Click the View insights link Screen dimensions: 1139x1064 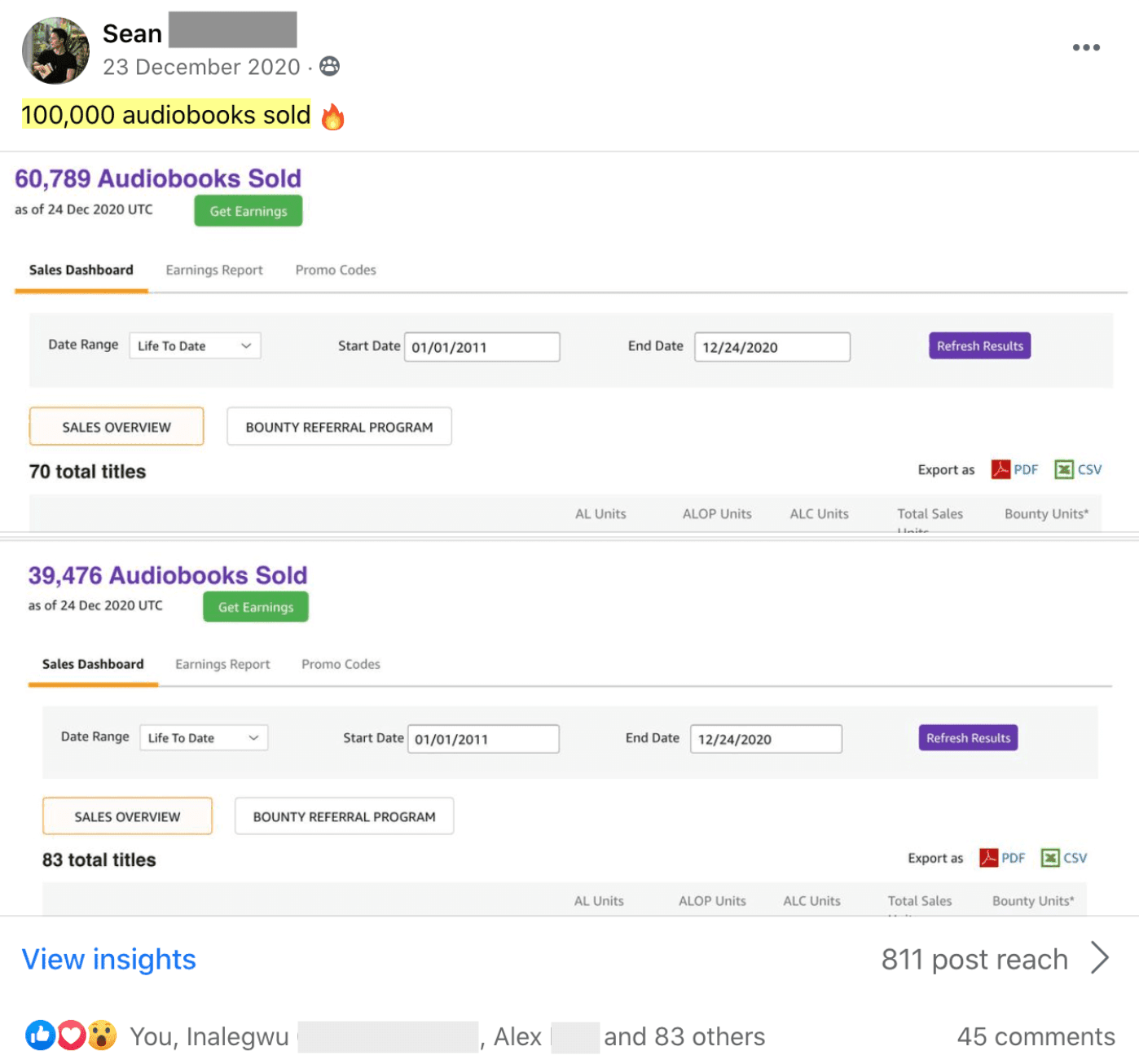[x=109, y=960]
